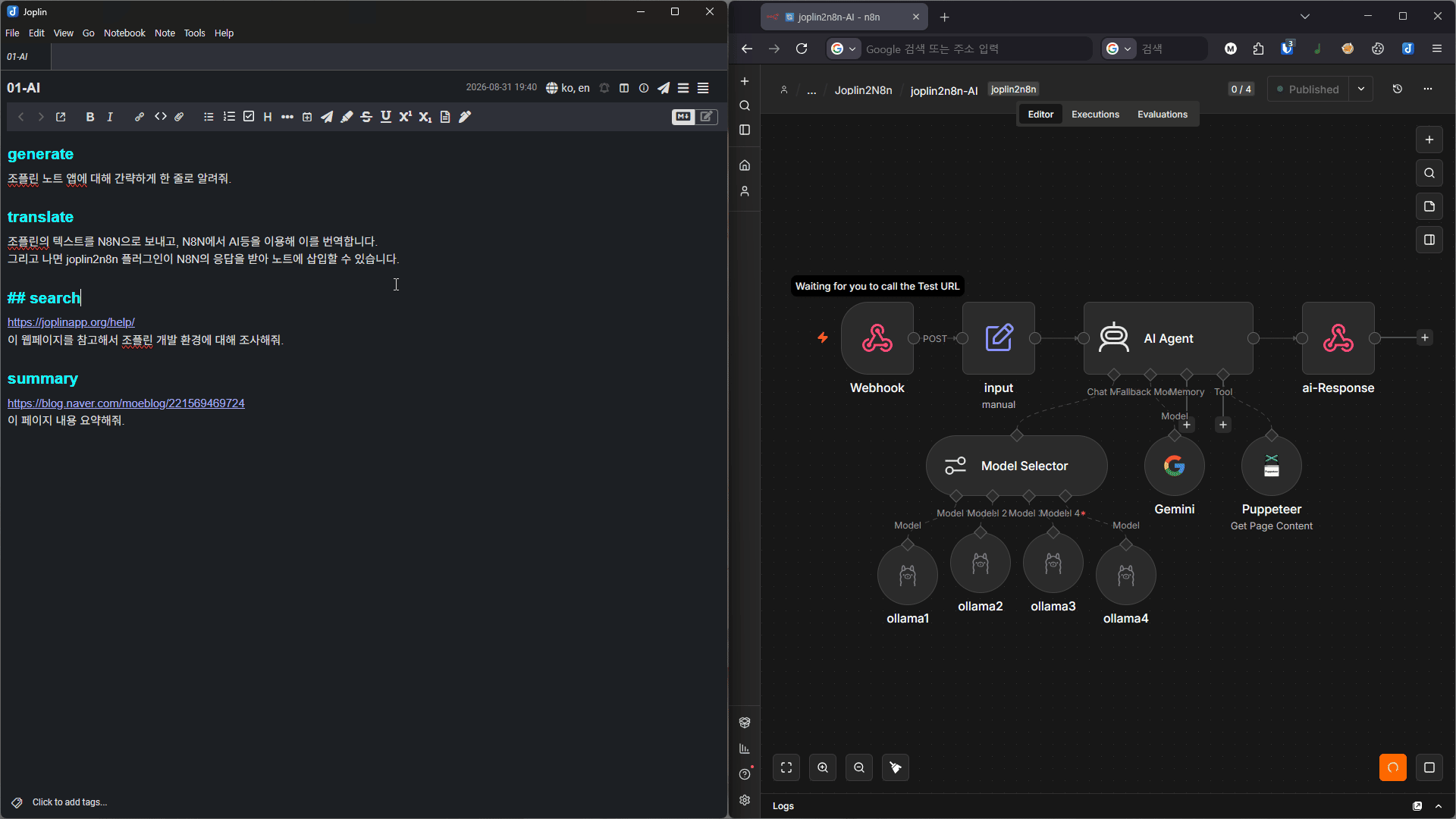
Task: Open n8n home in sidebar
Action: tap(745, 165)
